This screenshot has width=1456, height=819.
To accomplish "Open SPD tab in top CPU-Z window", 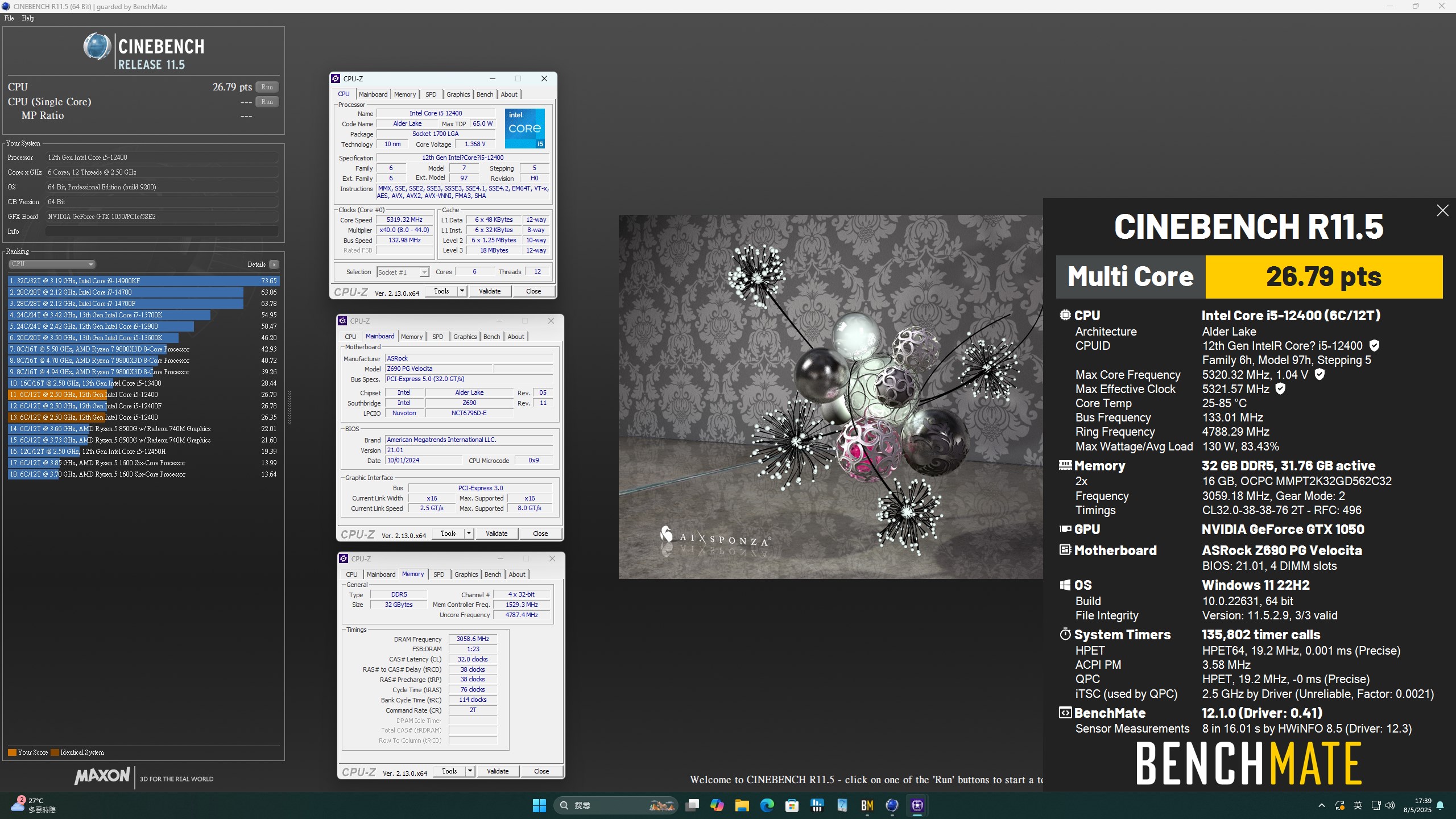I will coord(431,94).
